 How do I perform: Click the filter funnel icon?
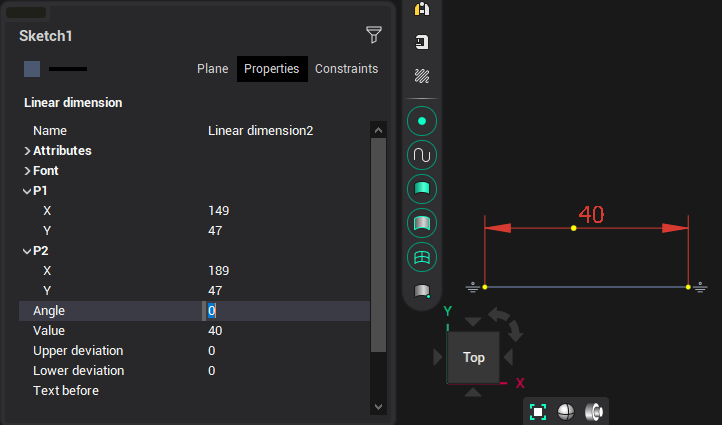374,36
